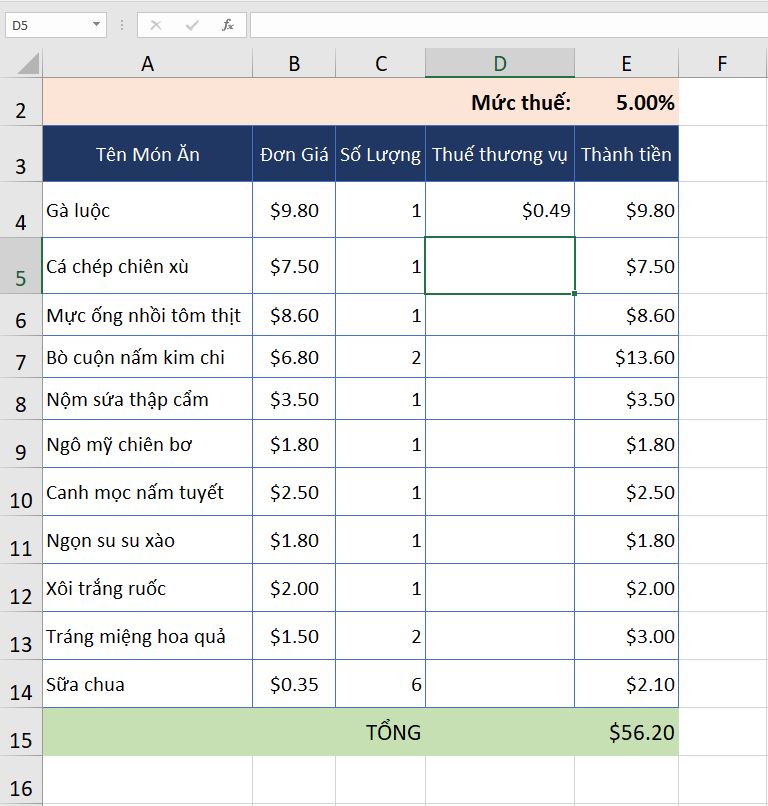Click the 'Thuế thương vụ' header cell
The width and height of the screenshot is (768, 806).
(x=500, y=154)
